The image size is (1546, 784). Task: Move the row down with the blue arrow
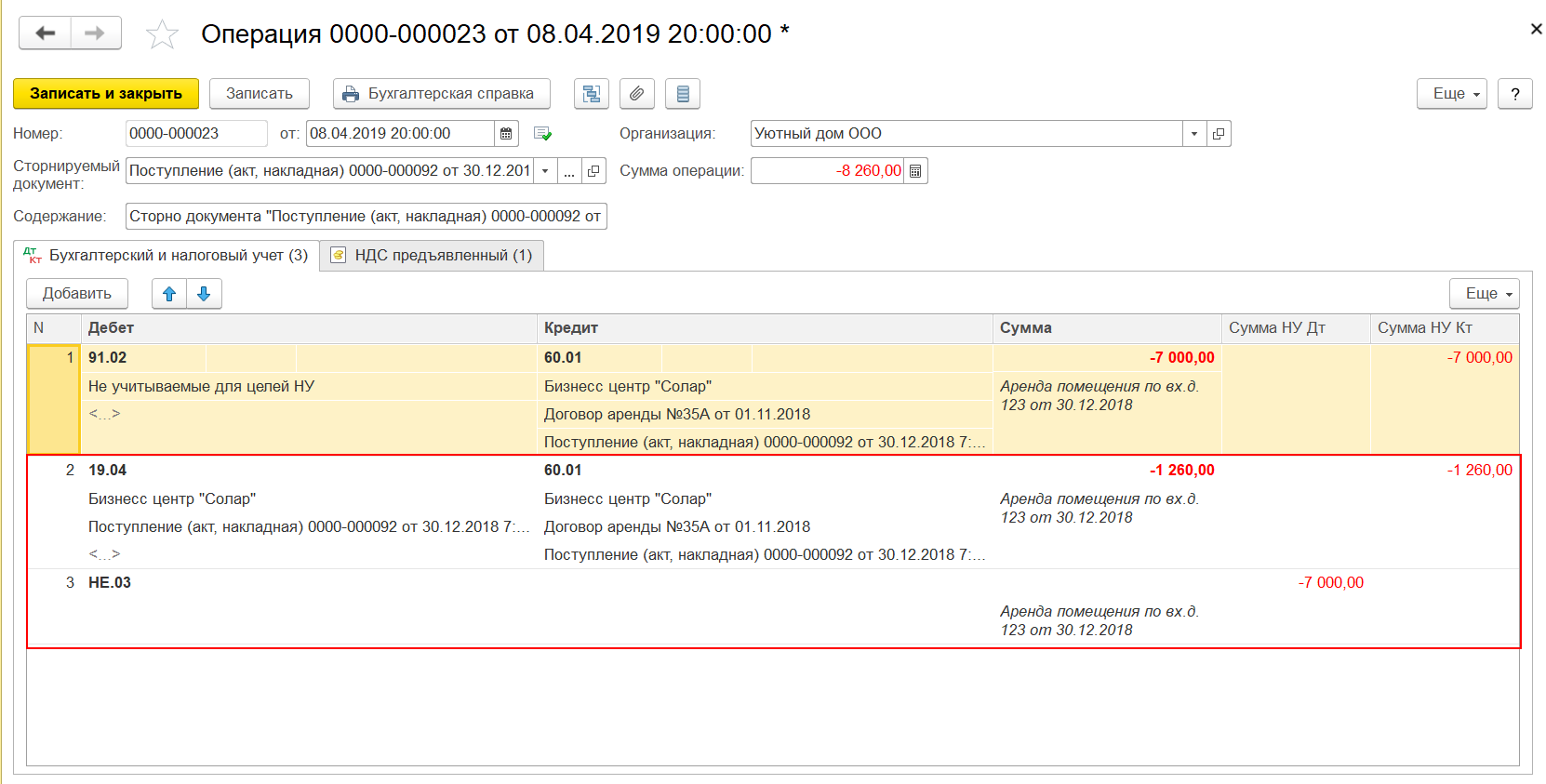(204, 294)
